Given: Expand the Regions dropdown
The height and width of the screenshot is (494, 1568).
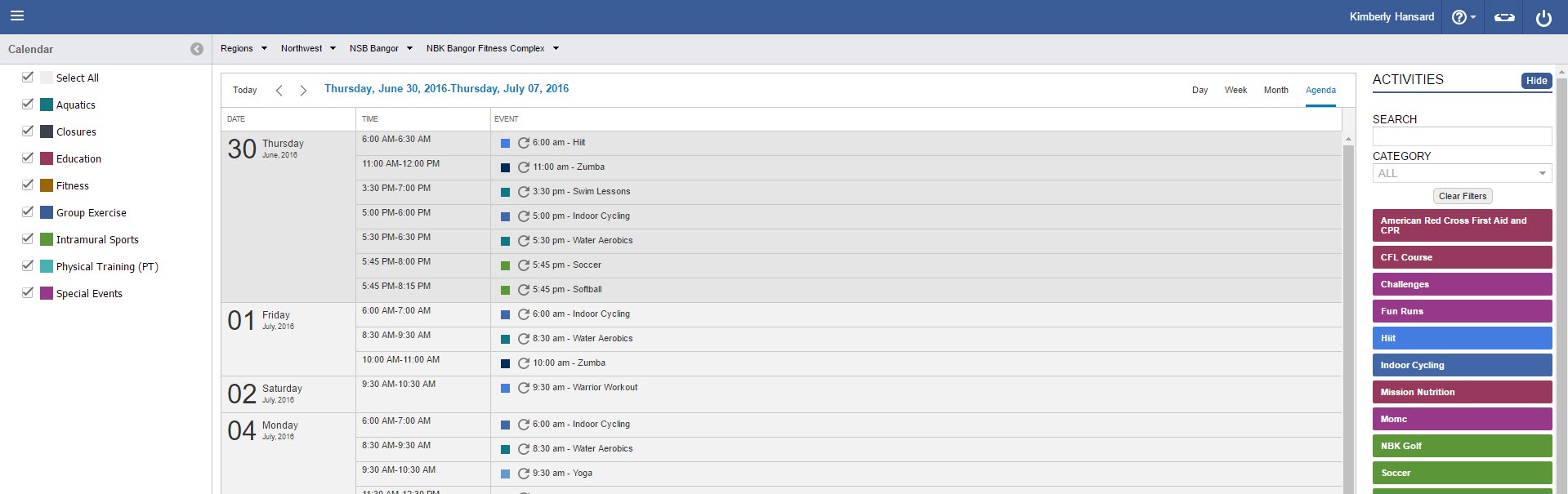Looking at the screenshot, I should tap(243, 49).
